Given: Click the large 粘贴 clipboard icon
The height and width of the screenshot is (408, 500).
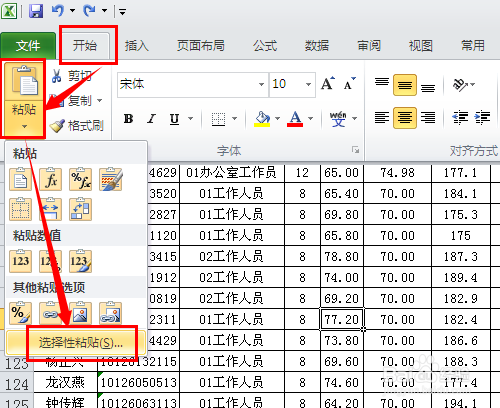Looking at the screenshot, I should (24, 81).
